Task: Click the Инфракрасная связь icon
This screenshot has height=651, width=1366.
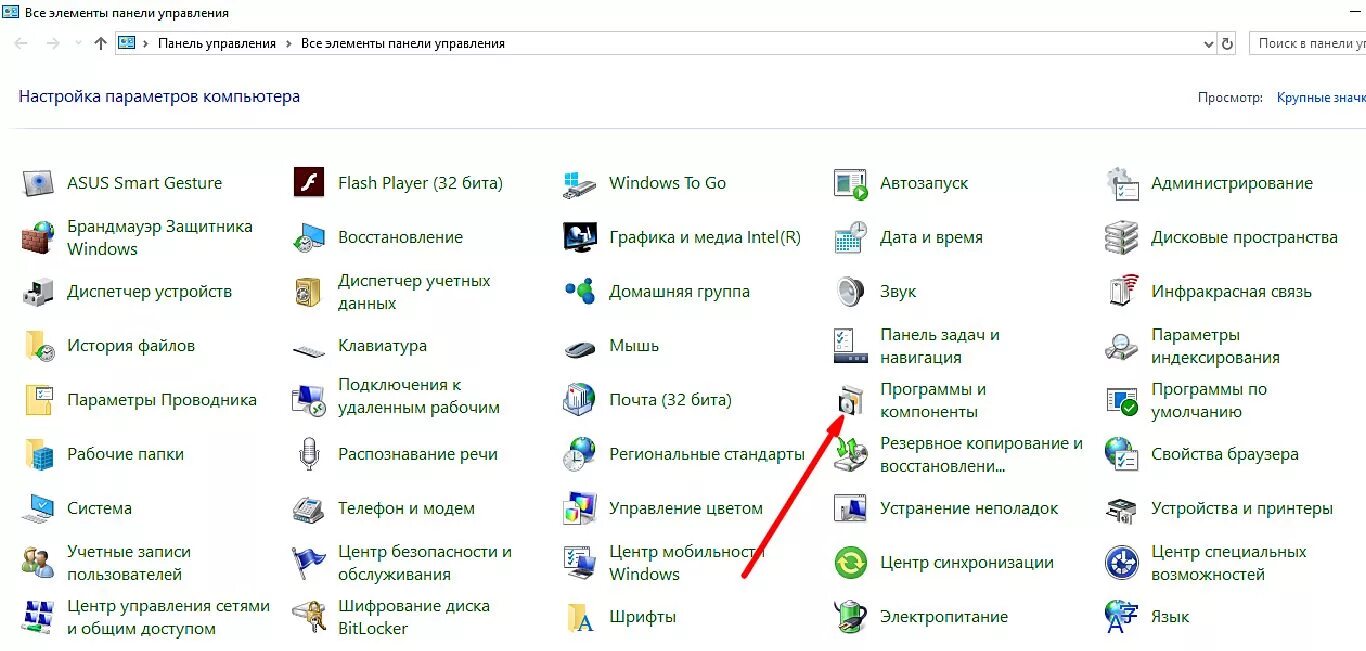Action: tap(1122, 291)
